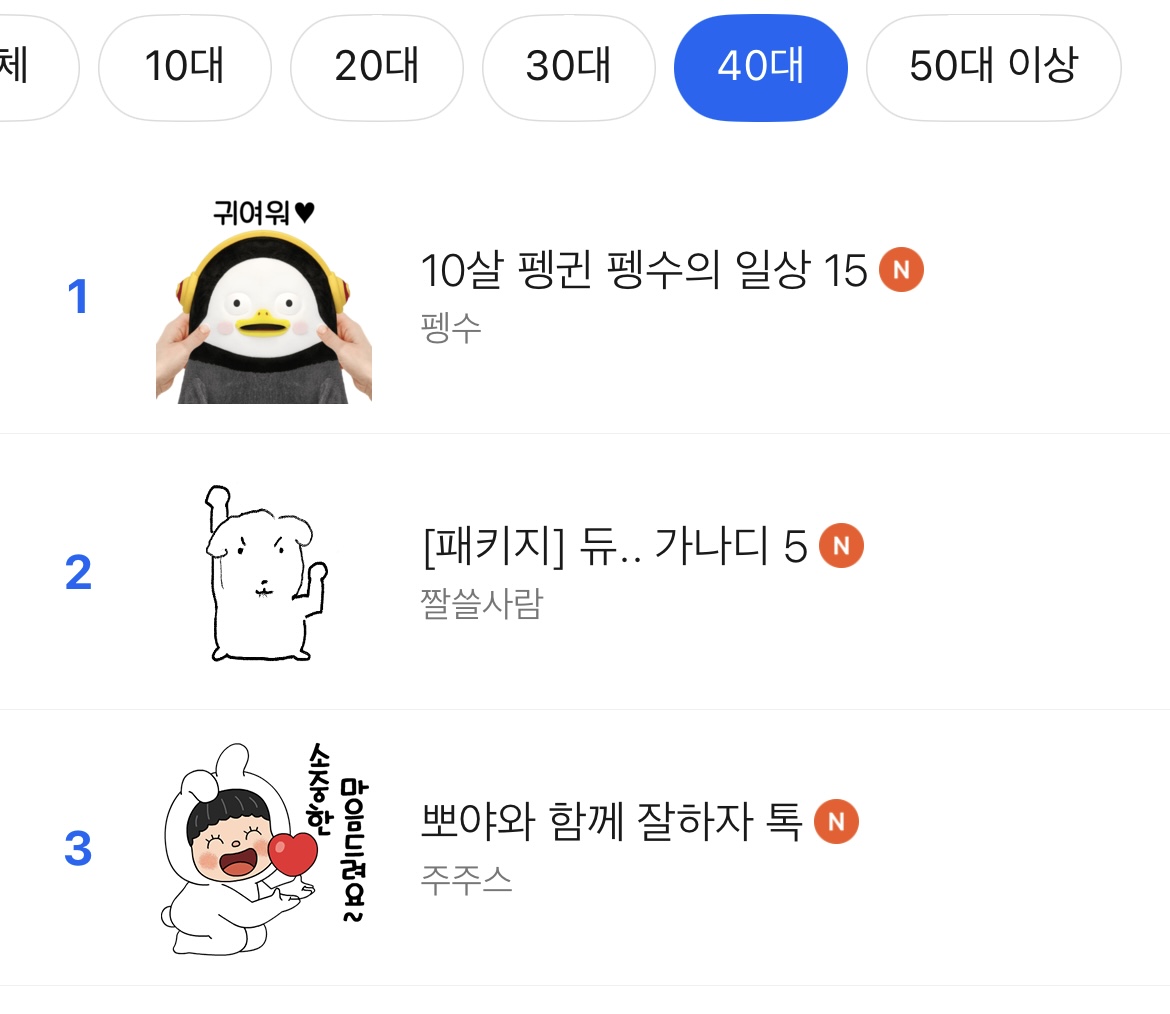Open the title 10살 펭귄 펭수의 일상 15
This screenshot has width=1170, height=1014.
coord(643,270)
